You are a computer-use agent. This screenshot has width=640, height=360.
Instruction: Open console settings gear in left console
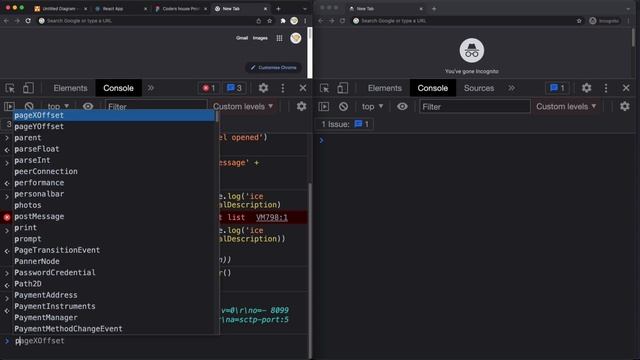click(301, 107)
